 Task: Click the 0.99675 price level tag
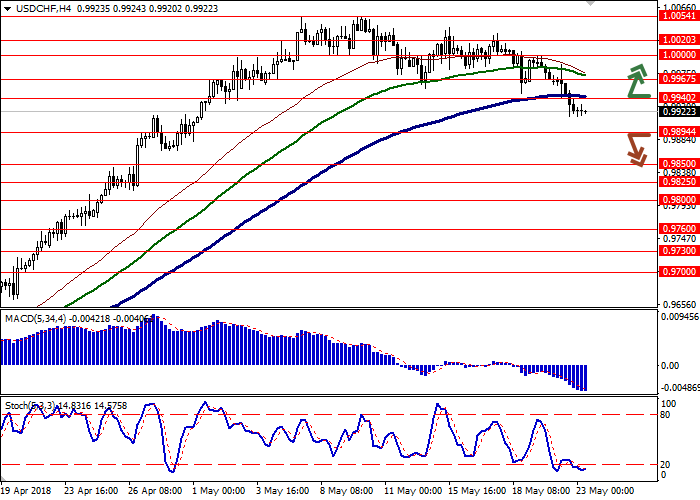point(678,79)
